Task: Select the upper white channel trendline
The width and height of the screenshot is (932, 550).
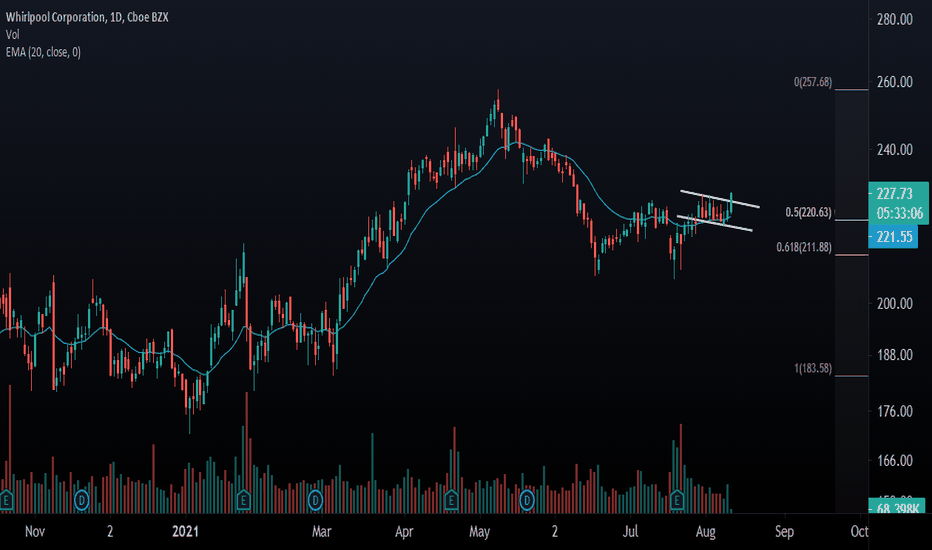Action: [720, 199]
